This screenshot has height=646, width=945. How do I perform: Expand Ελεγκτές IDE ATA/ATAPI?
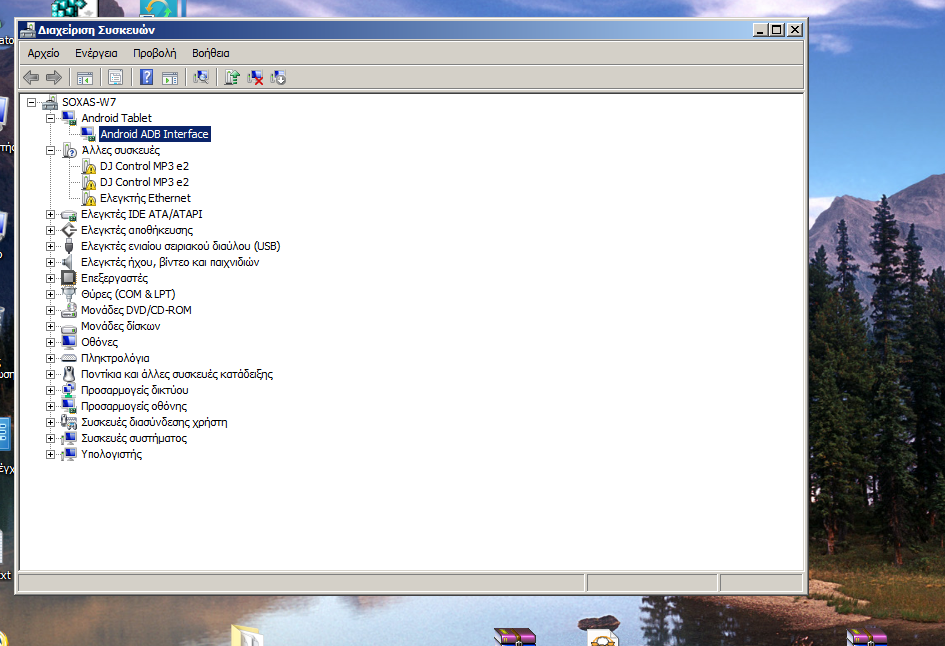pos(51,215)
